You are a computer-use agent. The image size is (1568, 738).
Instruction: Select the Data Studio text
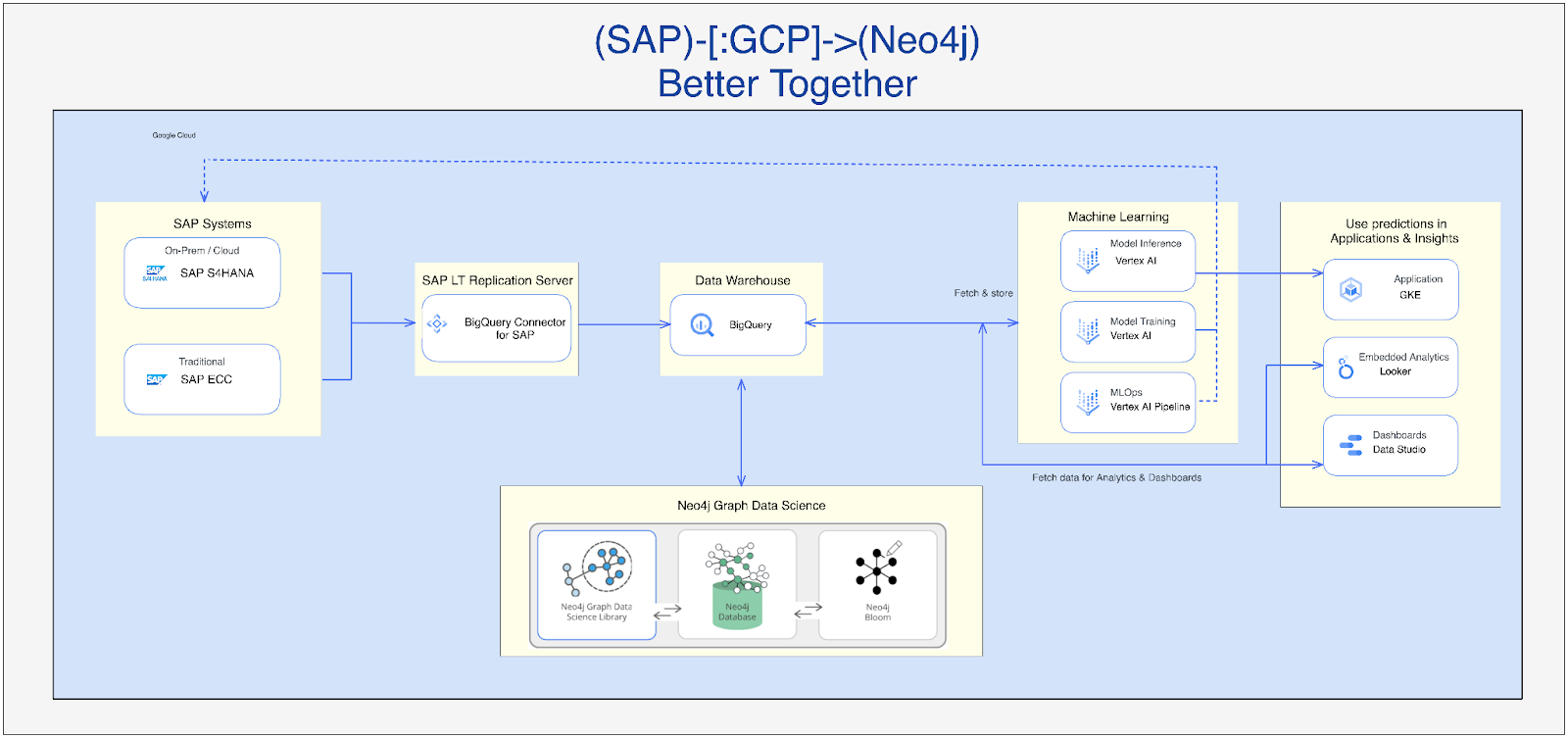coord(1398,450)
